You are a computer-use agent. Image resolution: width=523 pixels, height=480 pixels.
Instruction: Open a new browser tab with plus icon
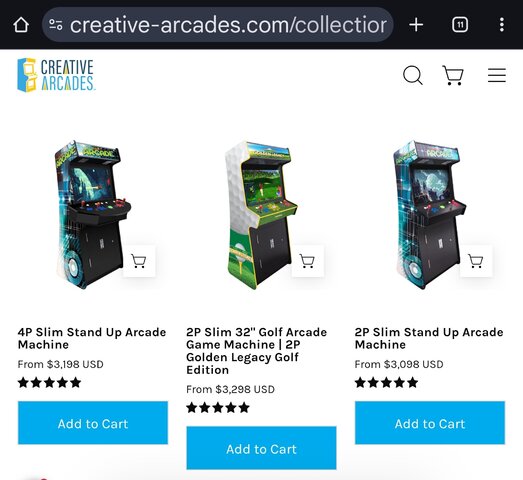coord(416,25)
